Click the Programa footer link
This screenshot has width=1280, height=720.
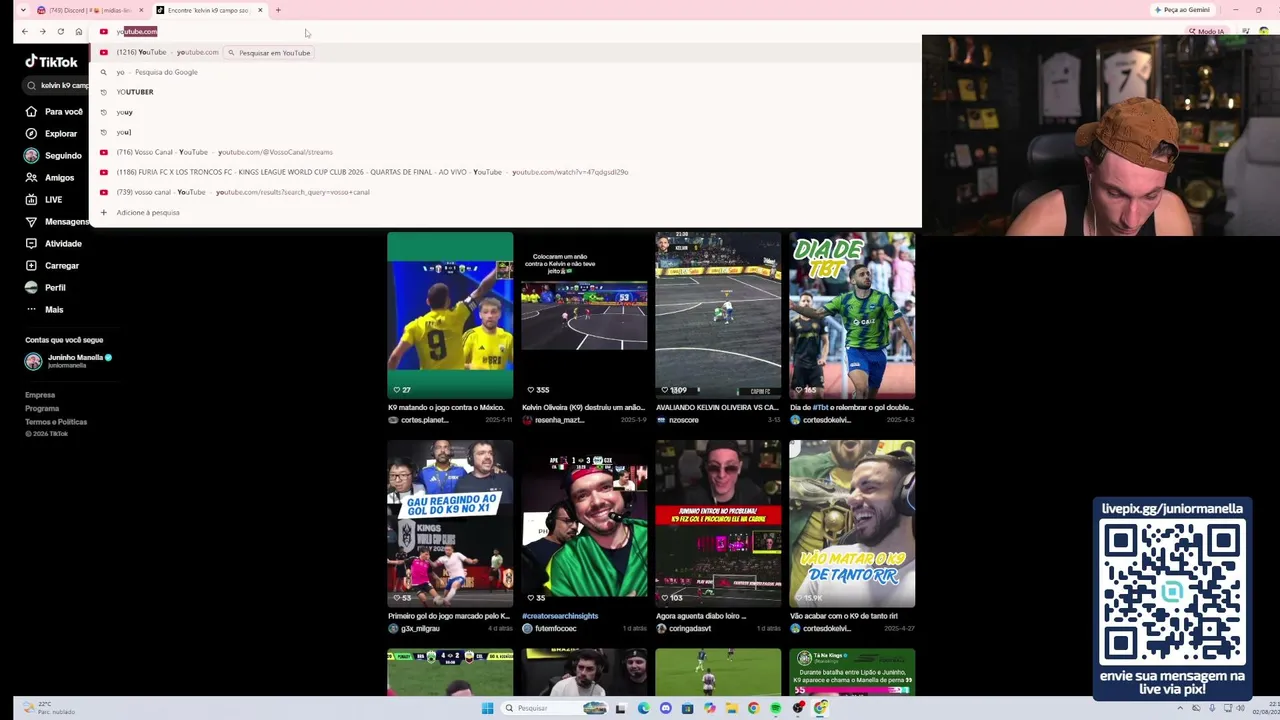coord(42,408)
